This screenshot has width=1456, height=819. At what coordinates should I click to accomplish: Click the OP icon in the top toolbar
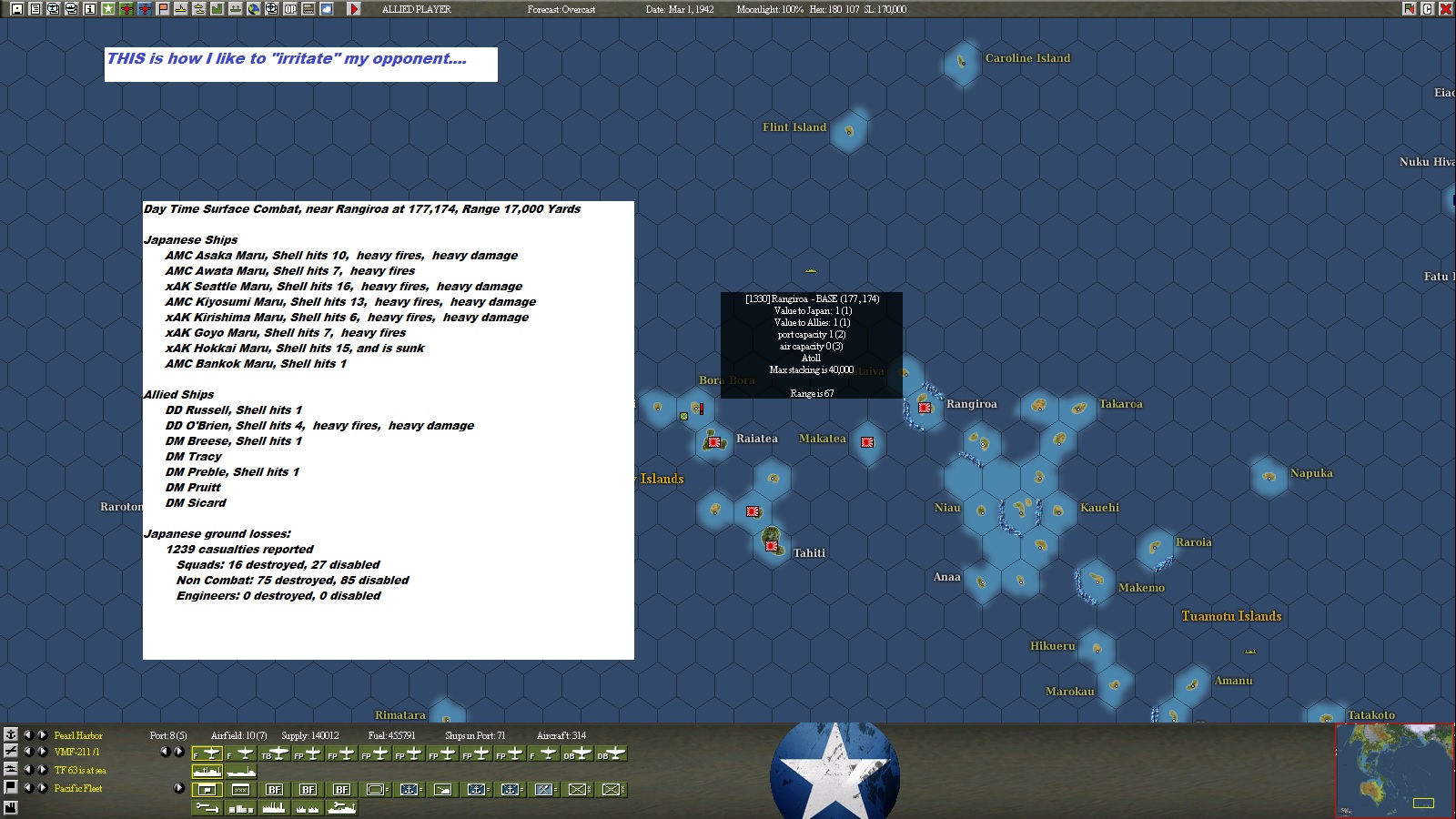pyautogui.click(x=290, y=9)
